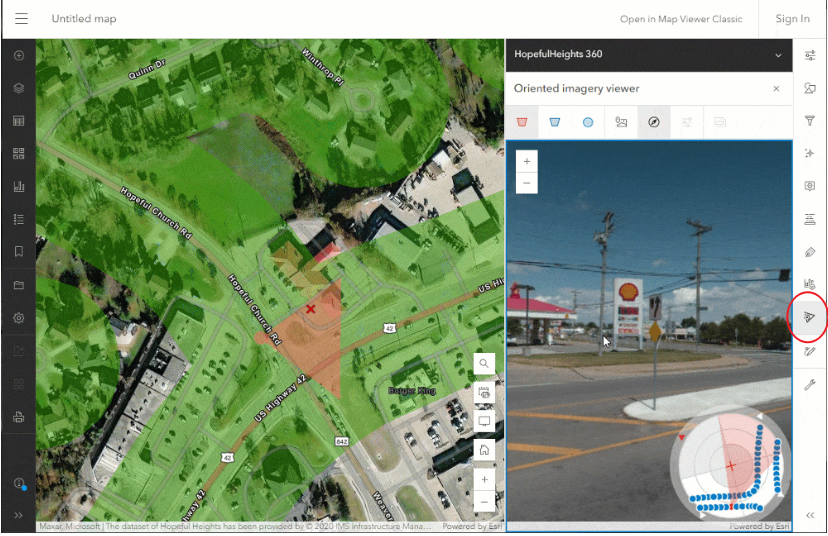Open Effects sparkle icon in right toolbar
The width and height of the screenshot is (828, 536).
pos(810,153)
